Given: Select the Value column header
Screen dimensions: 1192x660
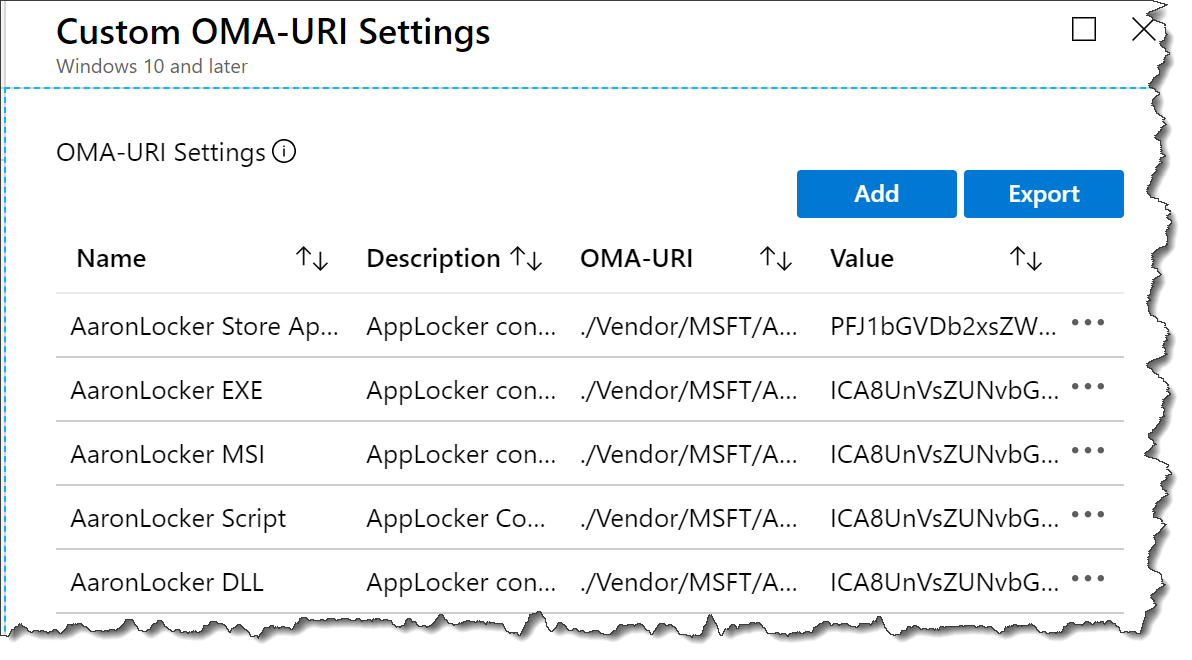Looking at the screenshot, I should tap(861, 258).
